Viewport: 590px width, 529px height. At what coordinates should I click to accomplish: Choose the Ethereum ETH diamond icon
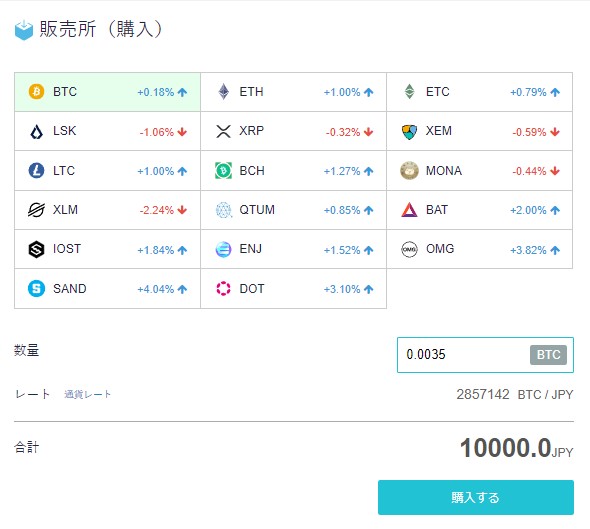pyautogui.click(x=224, y=91)
